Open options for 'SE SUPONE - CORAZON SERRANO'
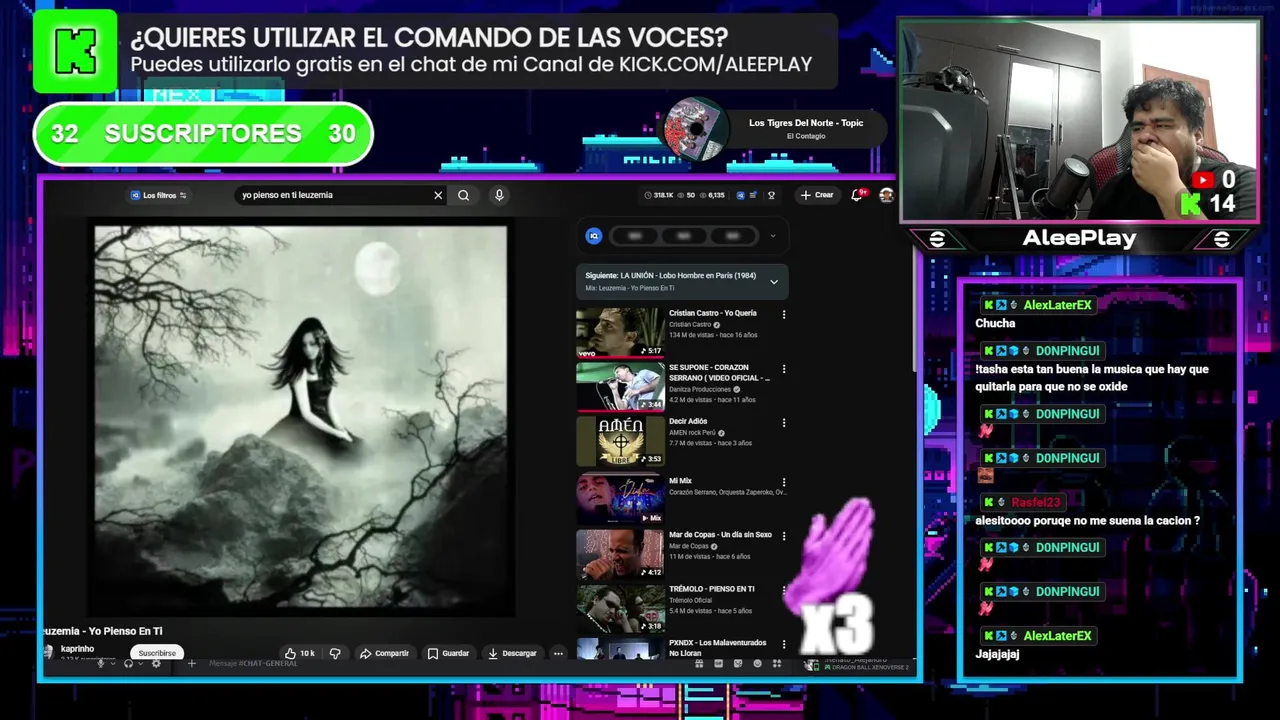 783,369
